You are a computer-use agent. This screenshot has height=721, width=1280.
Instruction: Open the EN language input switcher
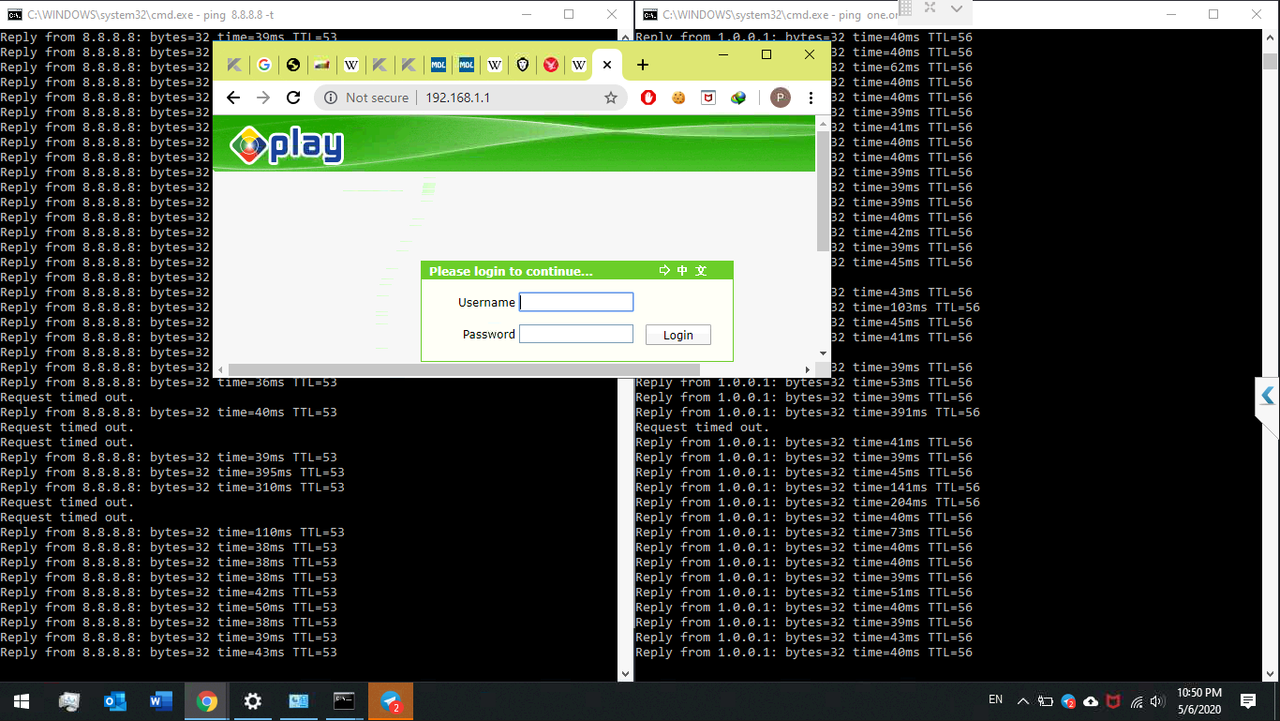(995, 700)
